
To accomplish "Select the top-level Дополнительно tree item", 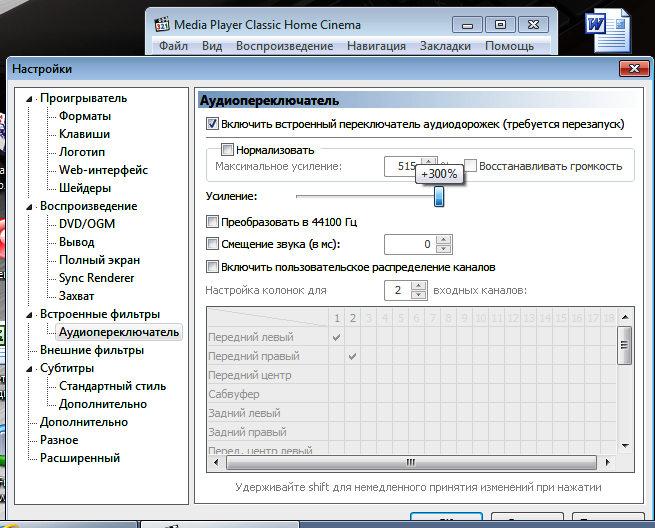I will [x=84, y=422].
